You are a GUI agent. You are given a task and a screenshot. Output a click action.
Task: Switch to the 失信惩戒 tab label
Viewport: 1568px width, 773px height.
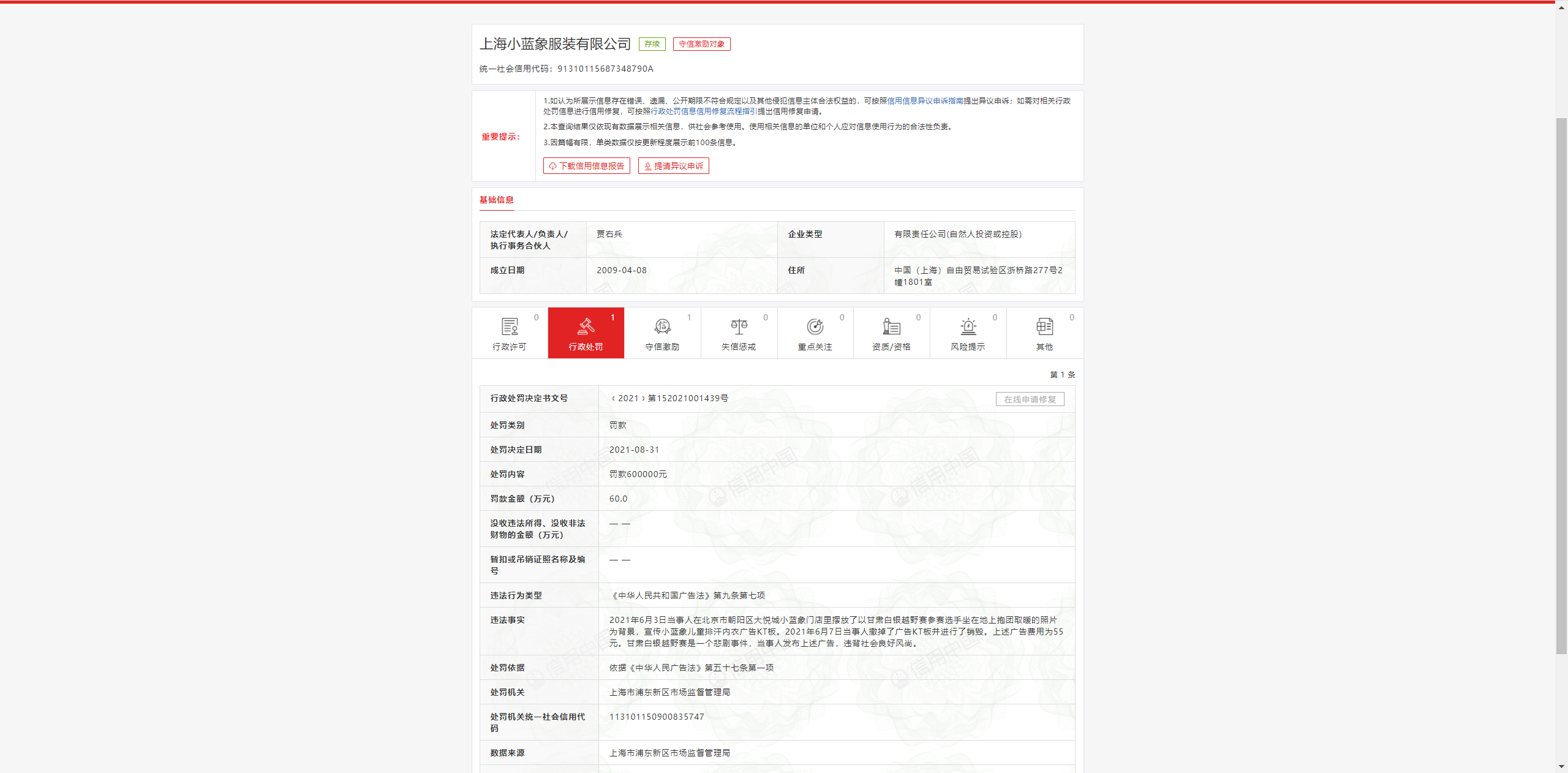point(739,347)
